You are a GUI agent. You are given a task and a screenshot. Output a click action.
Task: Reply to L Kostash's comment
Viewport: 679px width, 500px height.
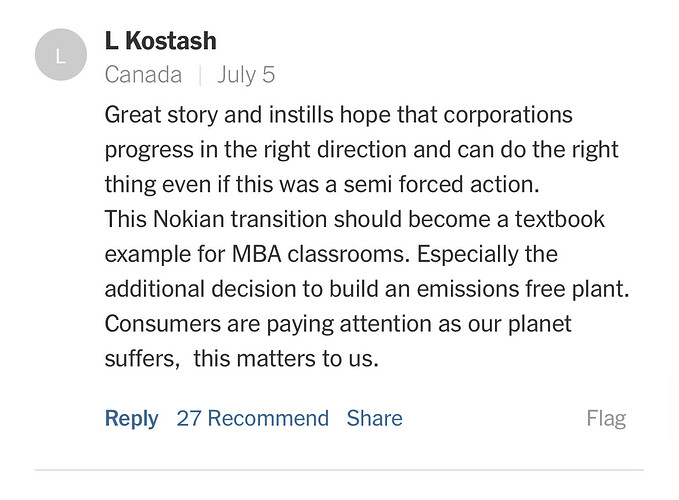tap(131, 418)
